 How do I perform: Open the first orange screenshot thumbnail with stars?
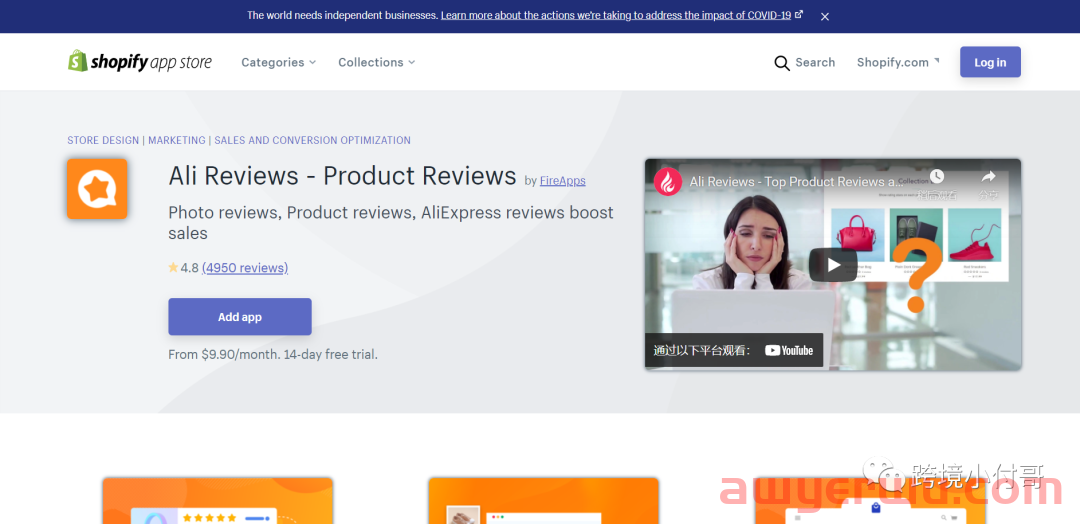pos(218,501)
